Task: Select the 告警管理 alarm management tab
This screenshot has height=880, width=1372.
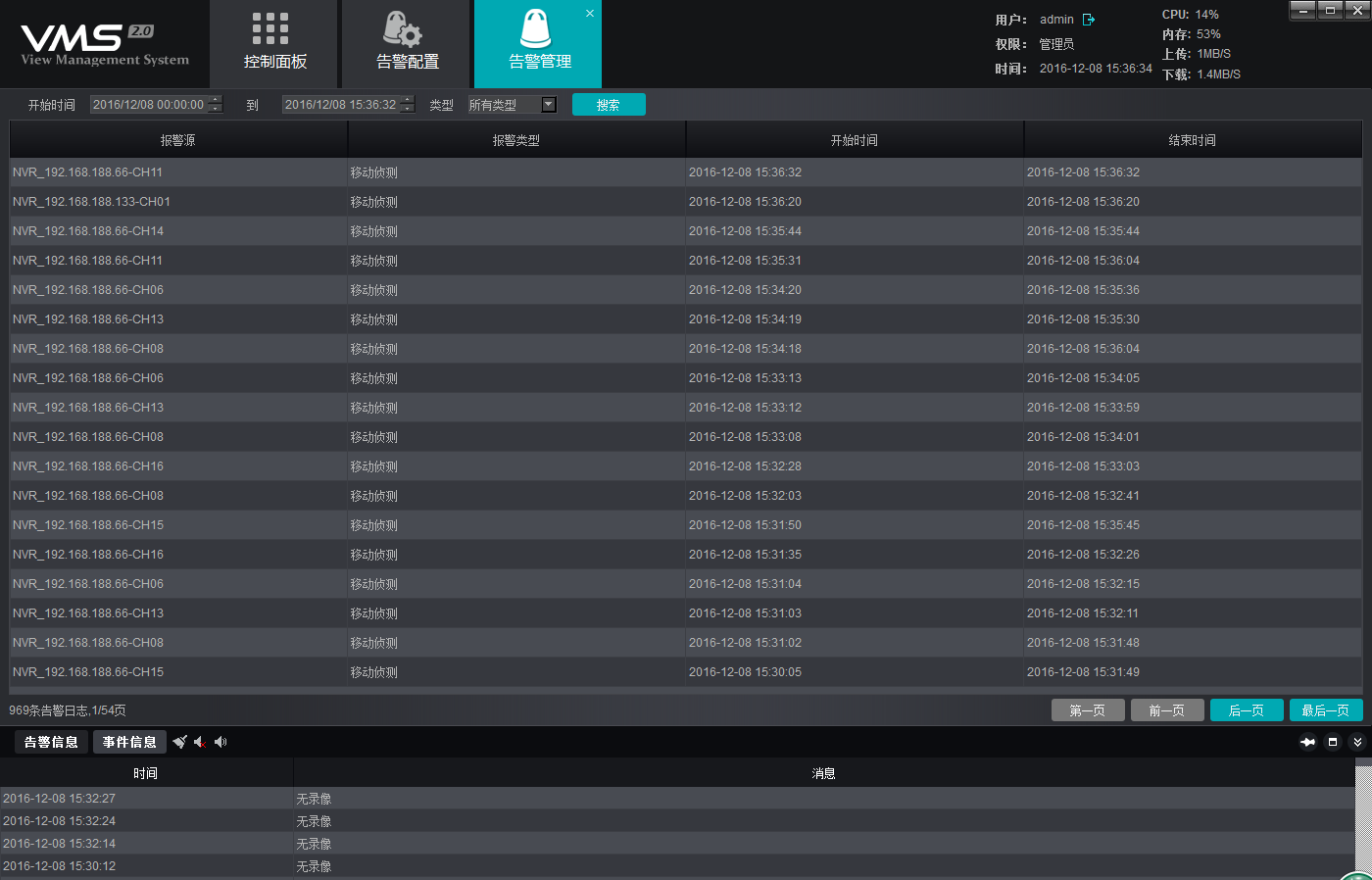Action: [x=538, y=44]
